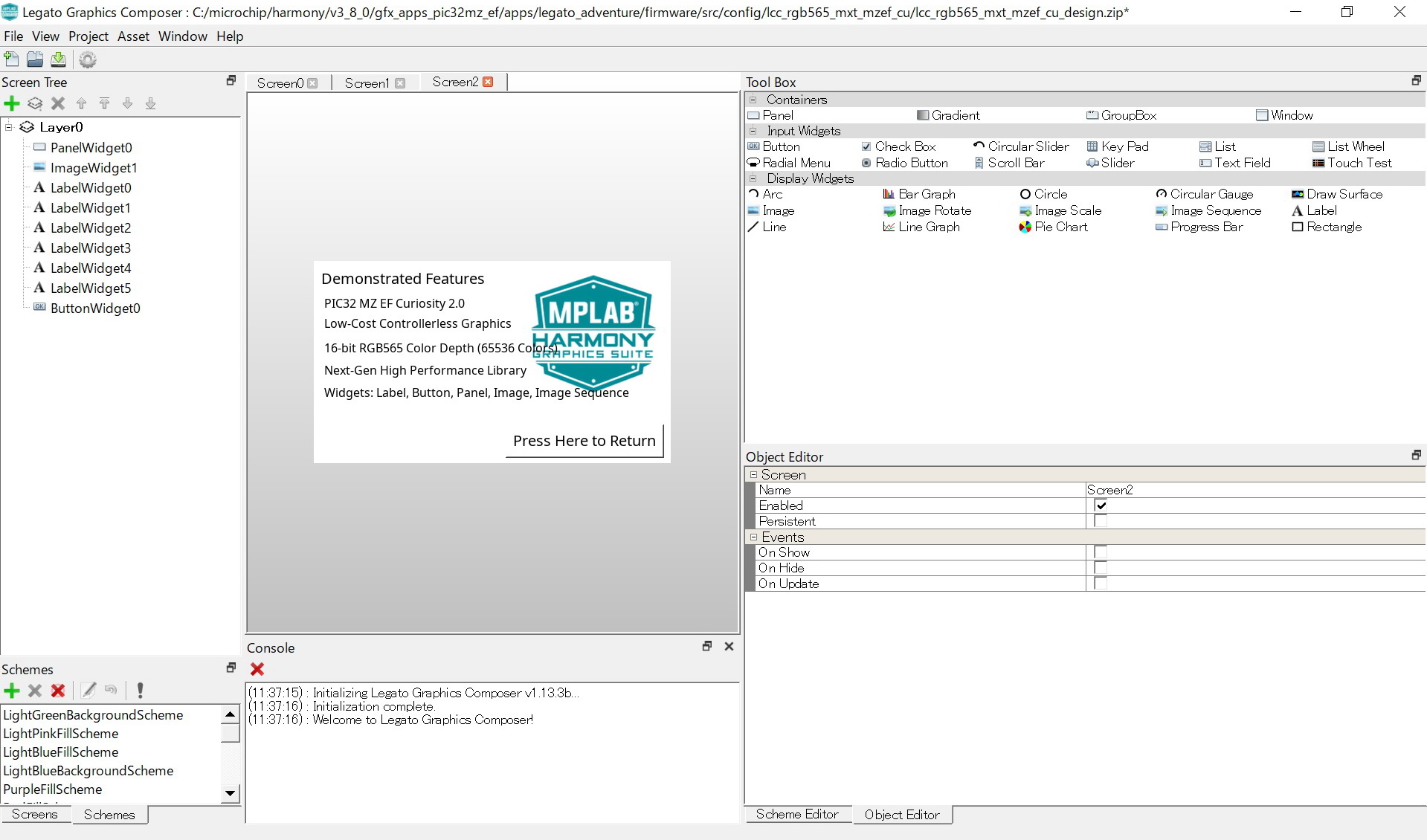Add a new scheme with green plus icon
Viewport: 1427px width, 840px height.
[x=12, y=691]
